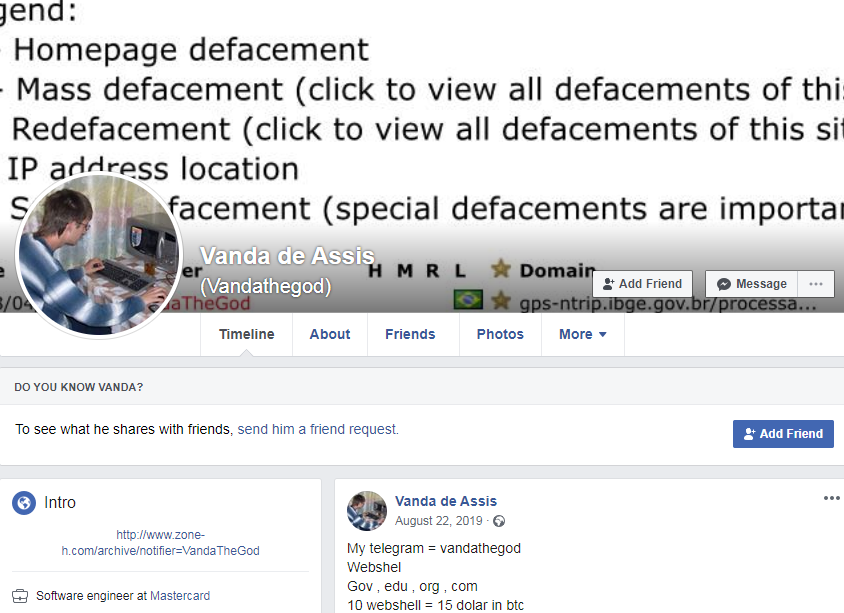Open the Friends tab

(x=410, y=334)
